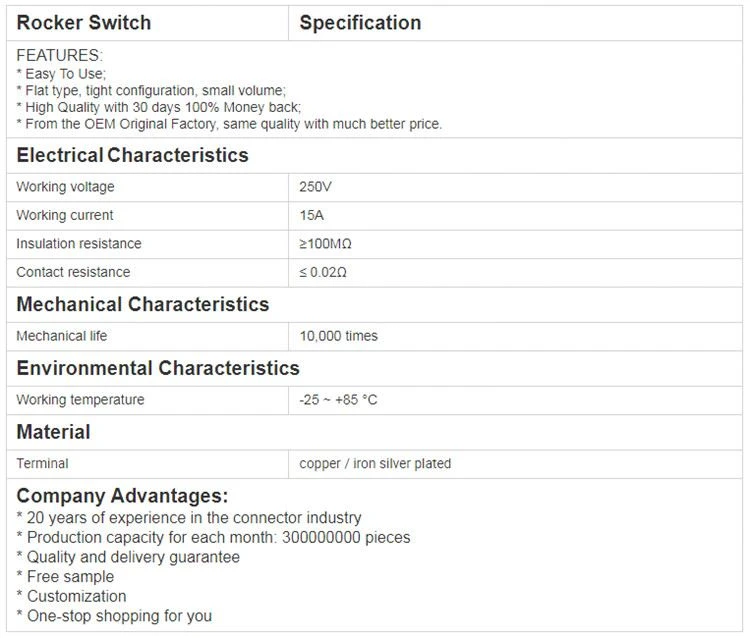Select the 10,000 times value
The width and height of the screenshot is (750, 638).
339,336
